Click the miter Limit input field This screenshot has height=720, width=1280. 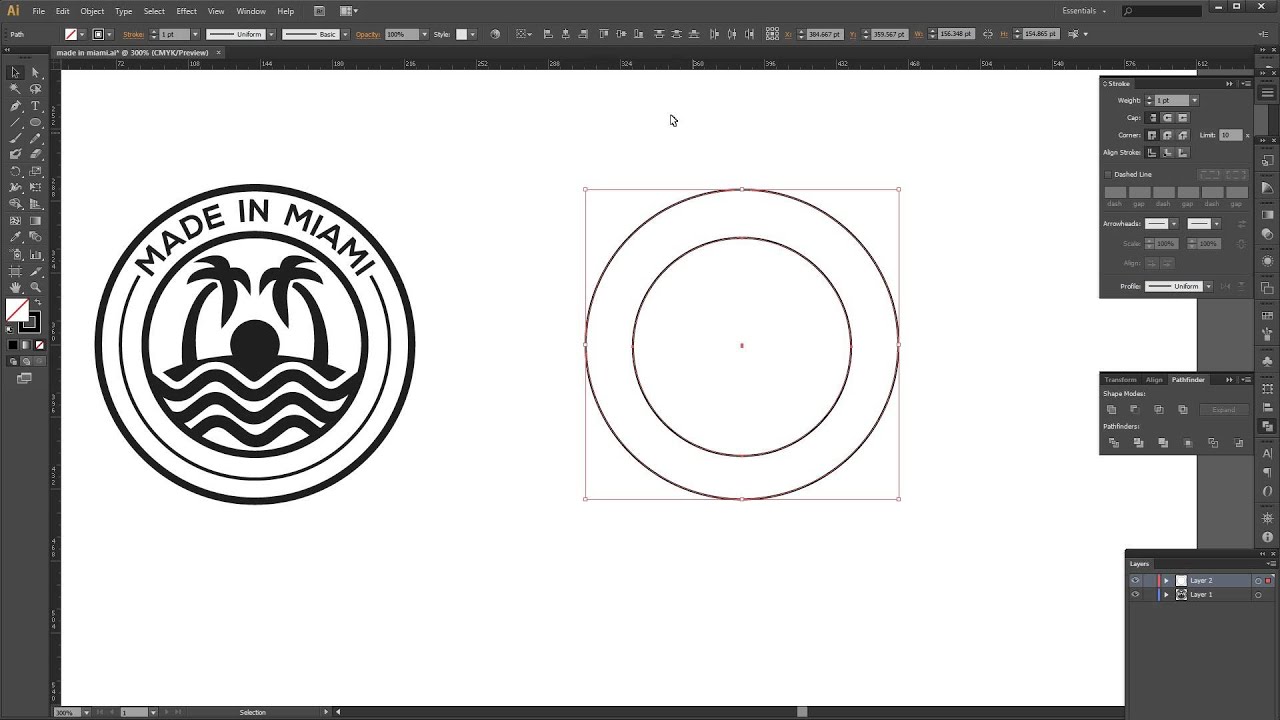pyautogui.click(x=1231, y=135)
